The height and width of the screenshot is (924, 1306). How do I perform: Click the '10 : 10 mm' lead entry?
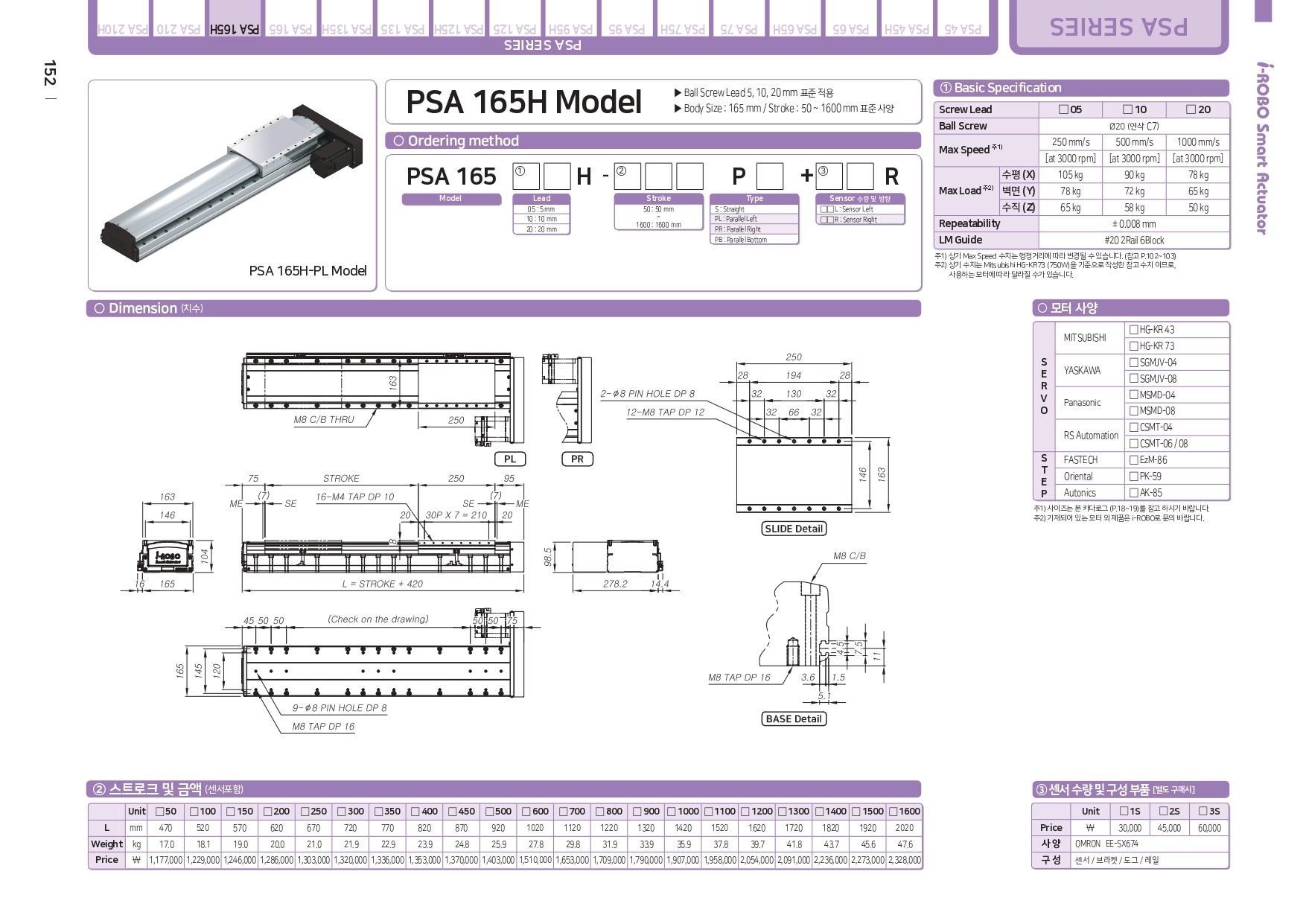tap(541, 220)
